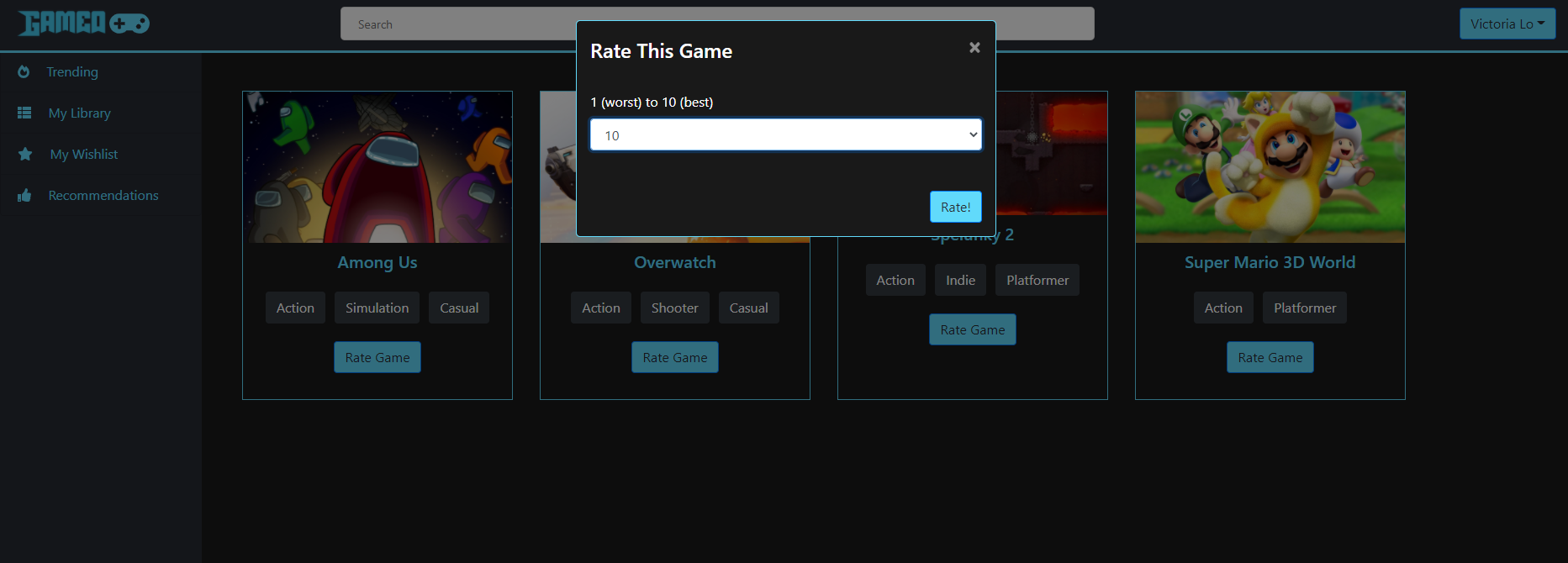Click the Action tag on Among Us

(x=295, y=308)
